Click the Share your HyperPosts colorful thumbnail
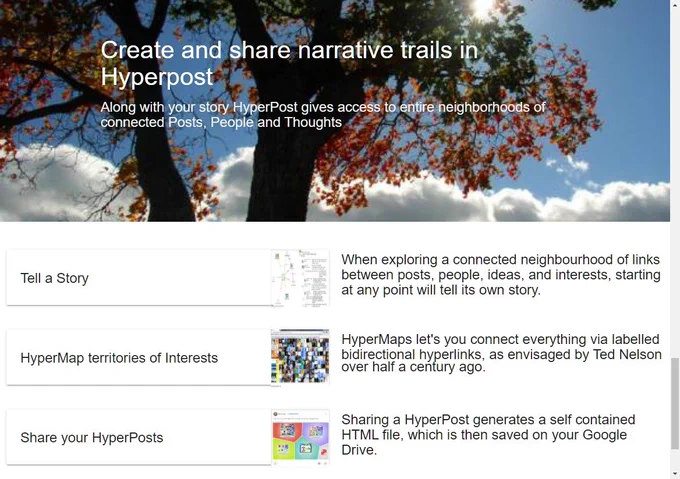This screenshot has height=479, width=680. (x=300, y=437)
